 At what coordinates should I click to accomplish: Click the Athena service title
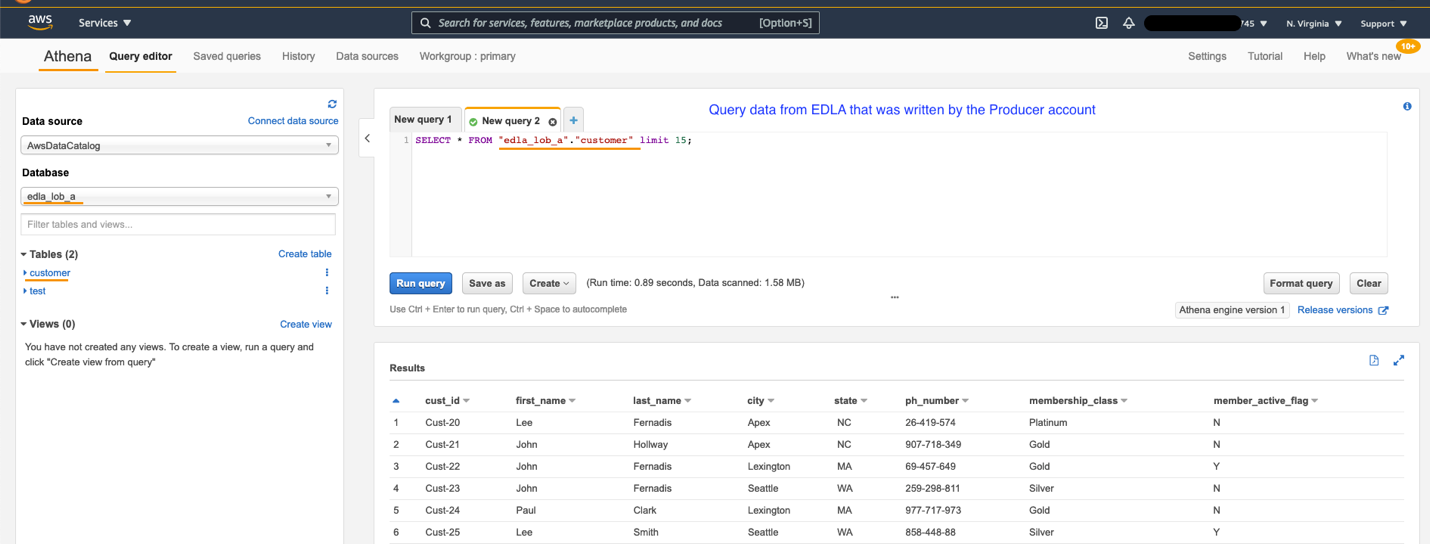point(68,57)
